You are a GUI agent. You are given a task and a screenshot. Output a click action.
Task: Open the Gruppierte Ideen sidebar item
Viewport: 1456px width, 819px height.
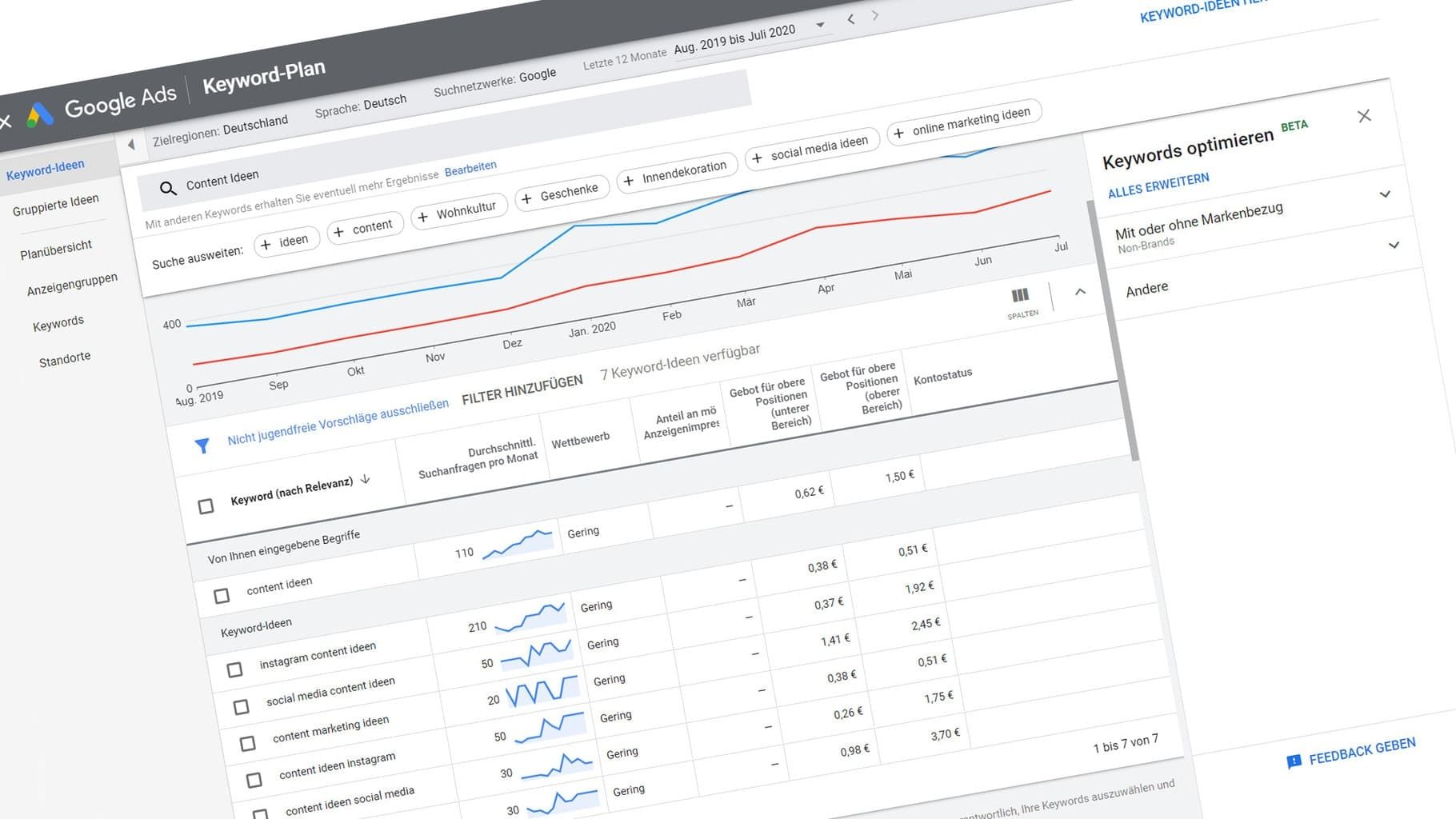click(56, 205)
